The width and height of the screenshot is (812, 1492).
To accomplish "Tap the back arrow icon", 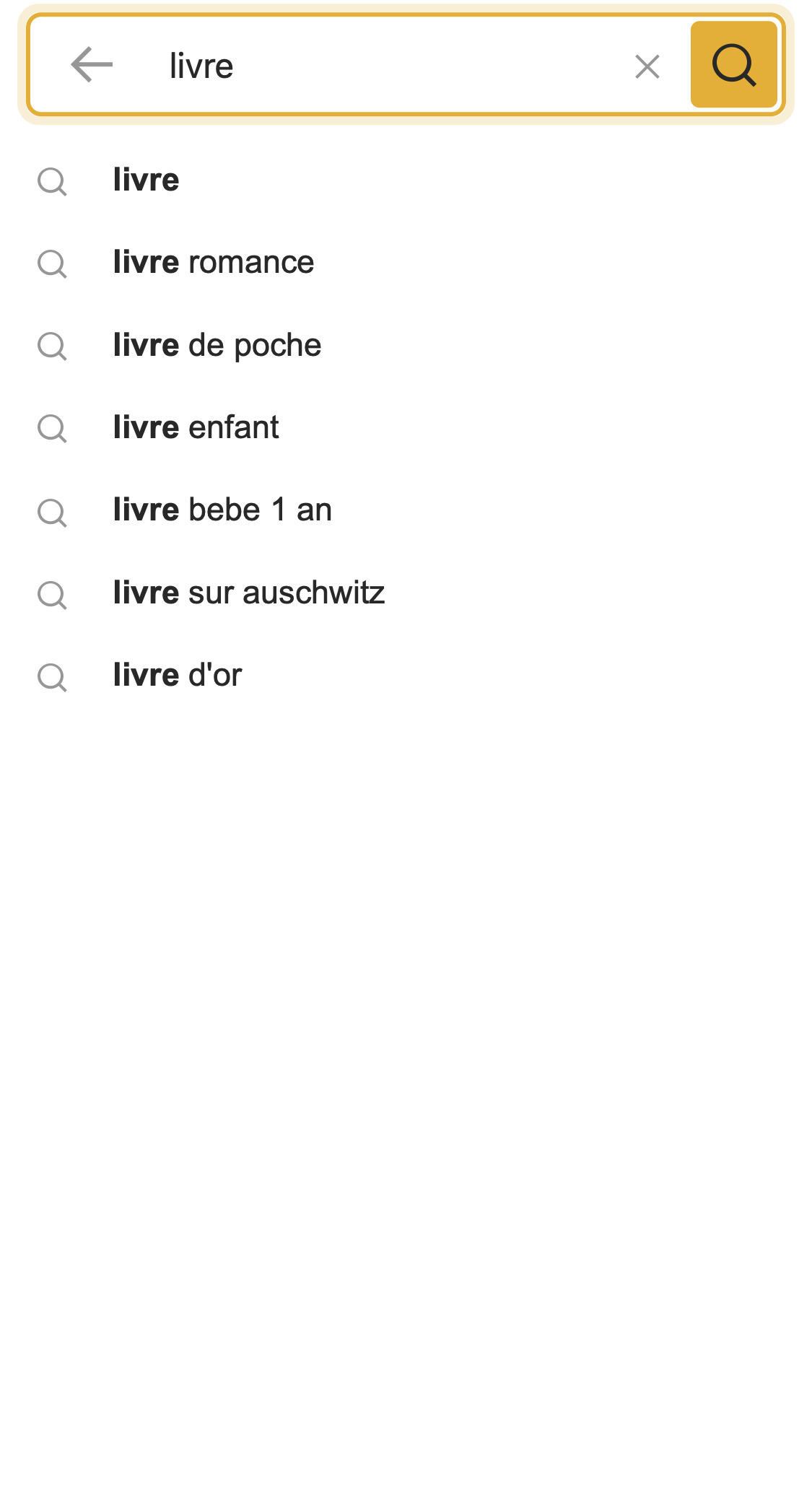I will click(x=92, y=65).
